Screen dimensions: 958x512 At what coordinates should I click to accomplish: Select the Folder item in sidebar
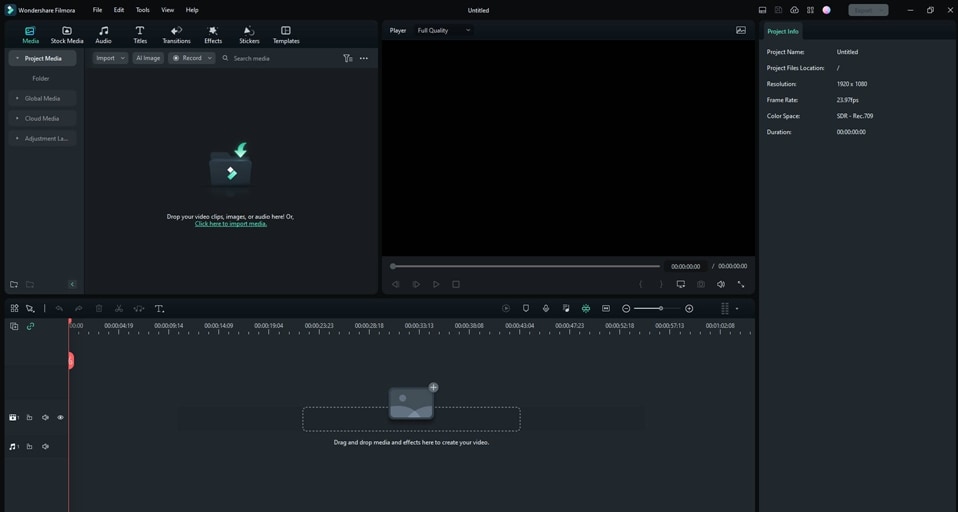click(x=41, y=78)
